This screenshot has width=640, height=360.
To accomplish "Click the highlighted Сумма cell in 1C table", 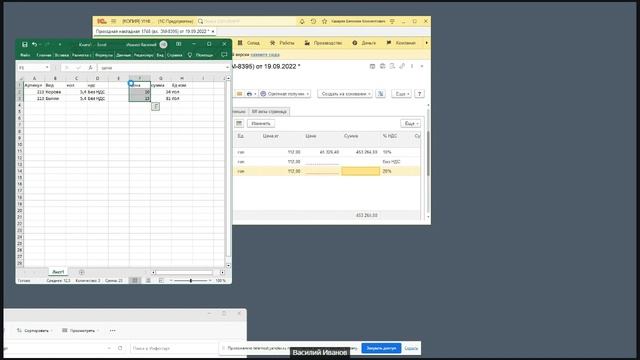I will click(360, 171).
